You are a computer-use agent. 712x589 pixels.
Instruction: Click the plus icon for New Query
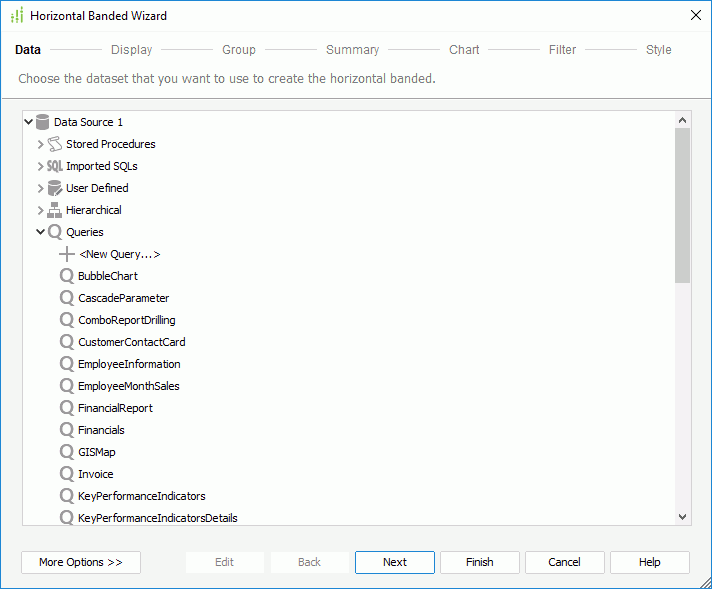(x=67, y=254)
